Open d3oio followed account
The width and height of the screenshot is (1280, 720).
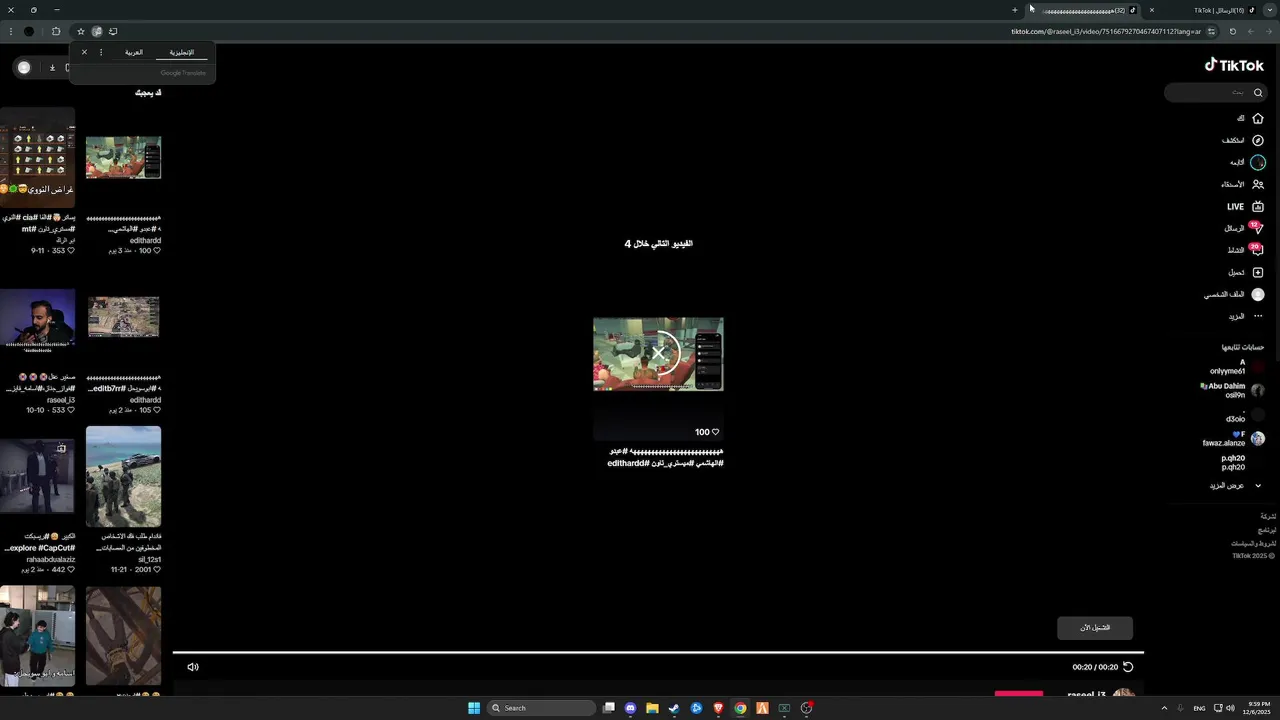[1245, 415]
